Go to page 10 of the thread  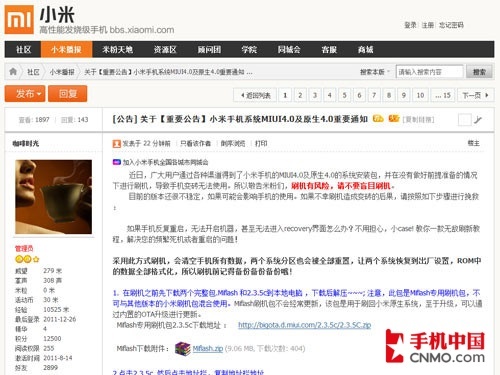point(420,95)
